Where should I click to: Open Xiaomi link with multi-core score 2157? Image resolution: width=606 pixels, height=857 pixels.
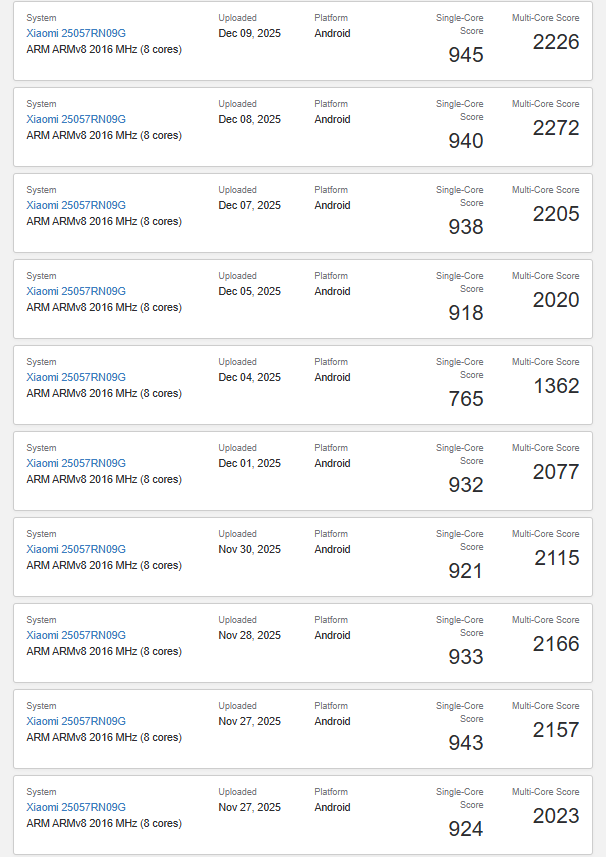coord(76,721)
